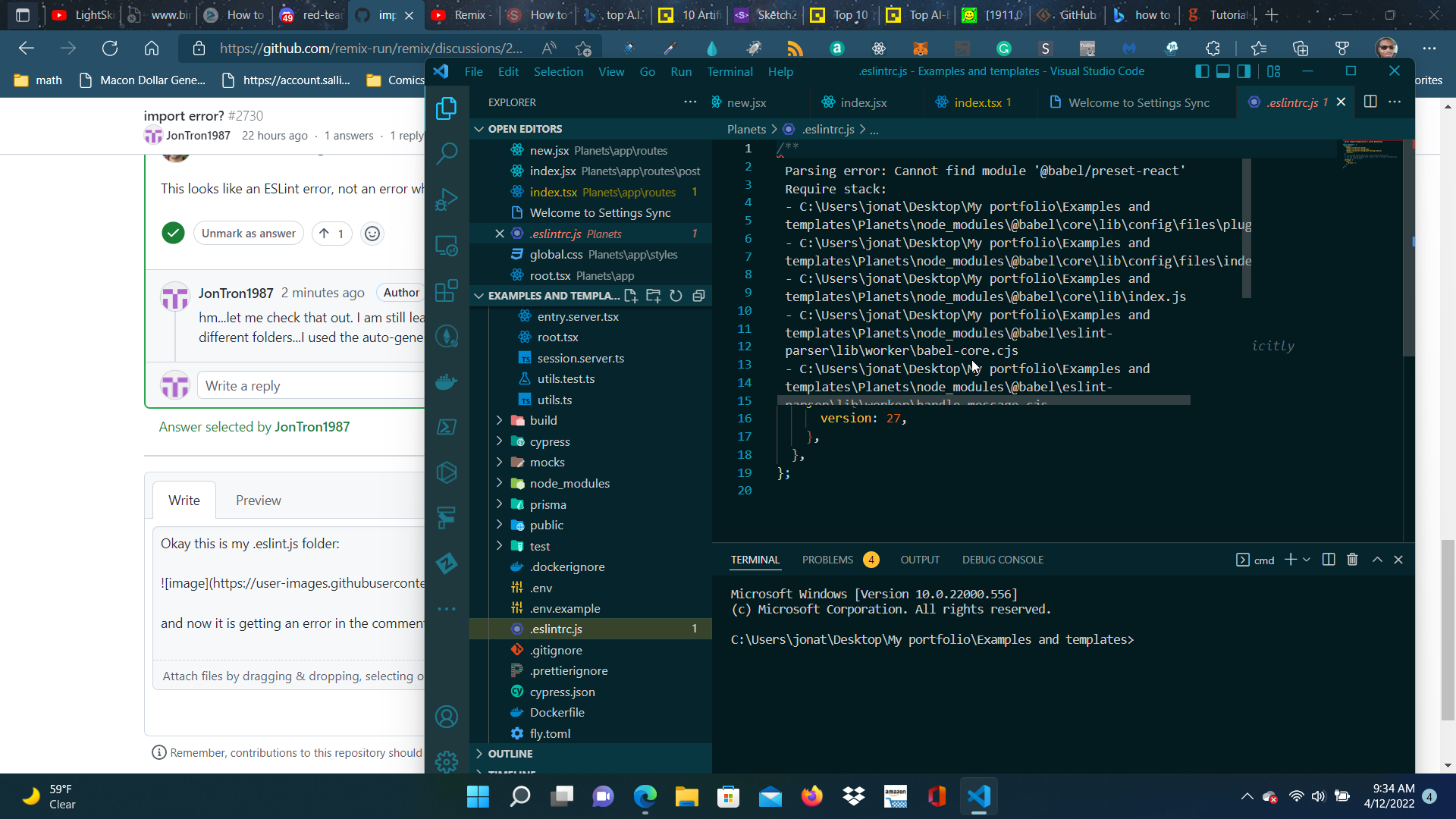Switch to Preview tab in GitHub comment box
Screen dimensions: 1456x819
point(258,500)
